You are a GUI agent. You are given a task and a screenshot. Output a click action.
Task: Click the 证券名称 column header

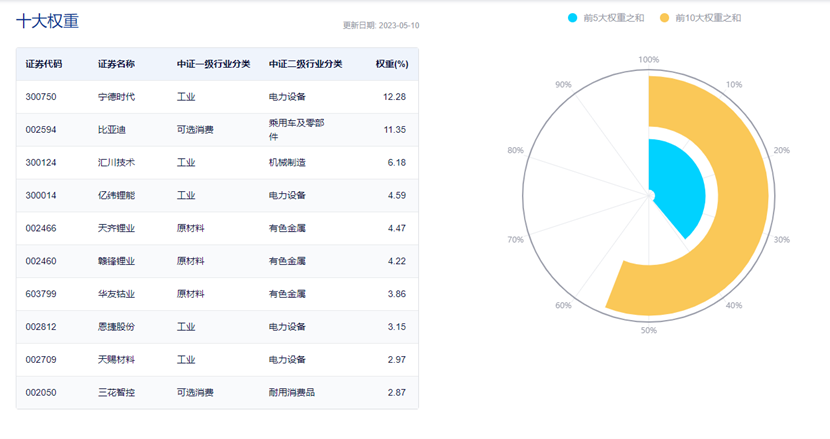point(116,64)
